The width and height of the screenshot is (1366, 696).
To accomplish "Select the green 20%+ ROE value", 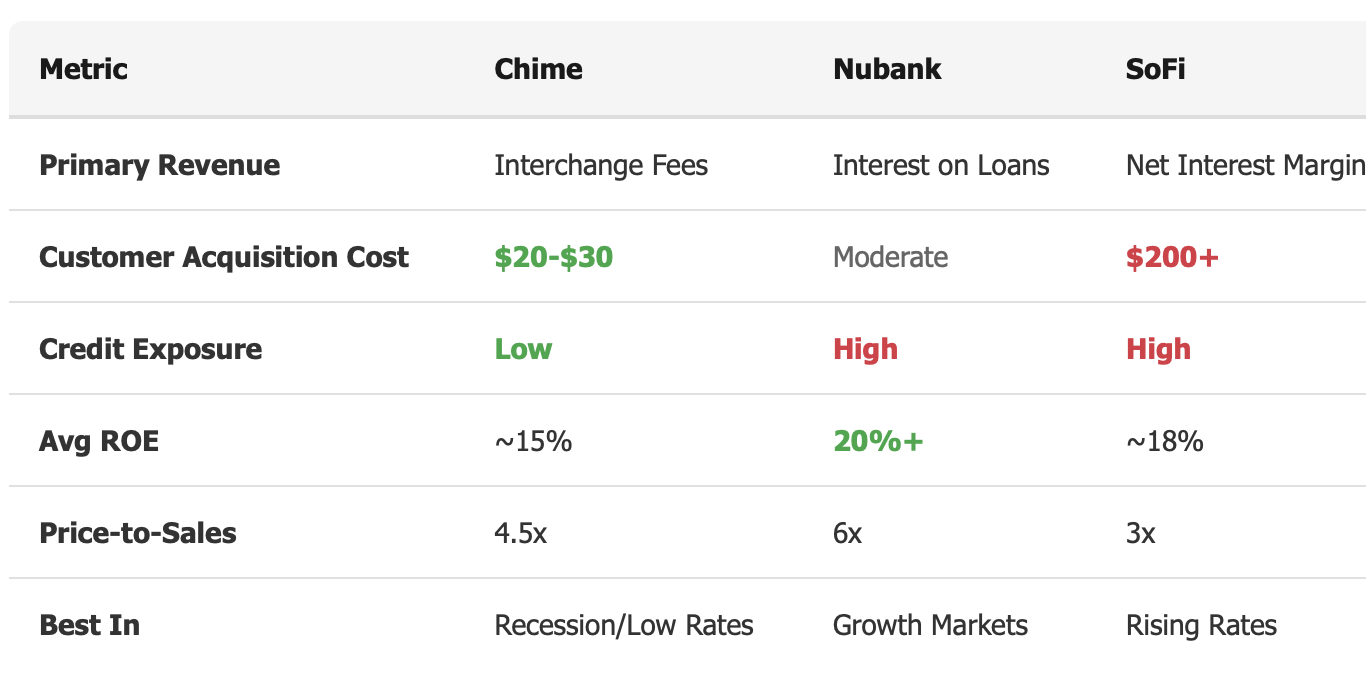I will (878, 441).
